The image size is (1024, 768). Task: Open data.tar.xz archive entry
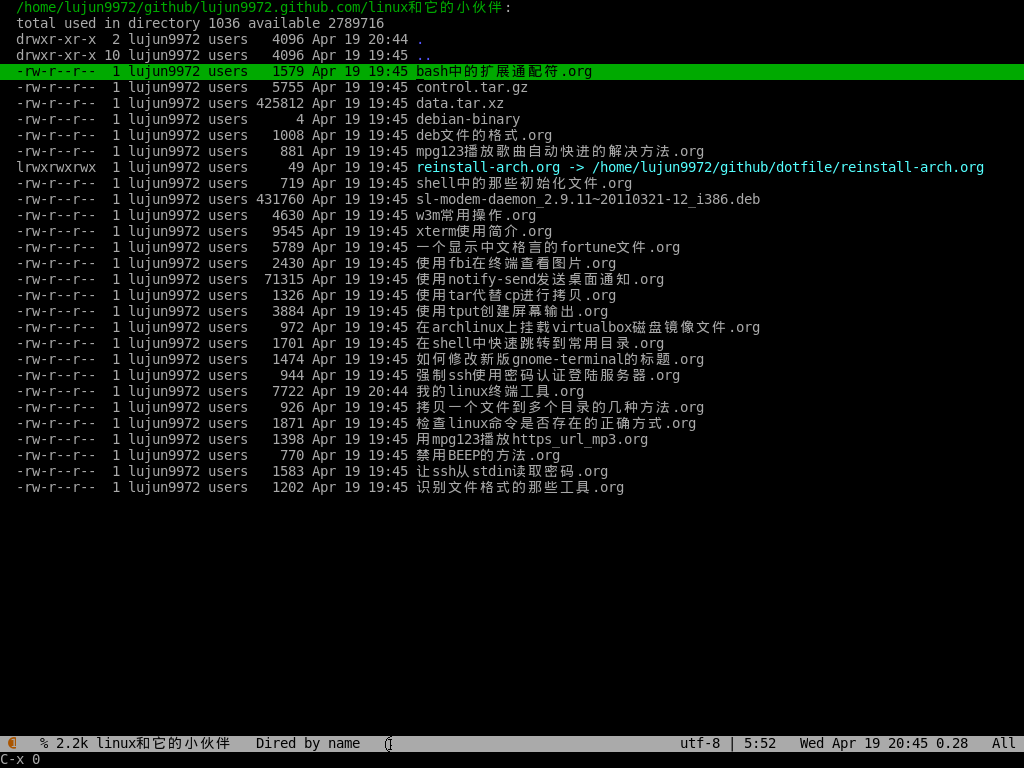click(x=459, y=103)
